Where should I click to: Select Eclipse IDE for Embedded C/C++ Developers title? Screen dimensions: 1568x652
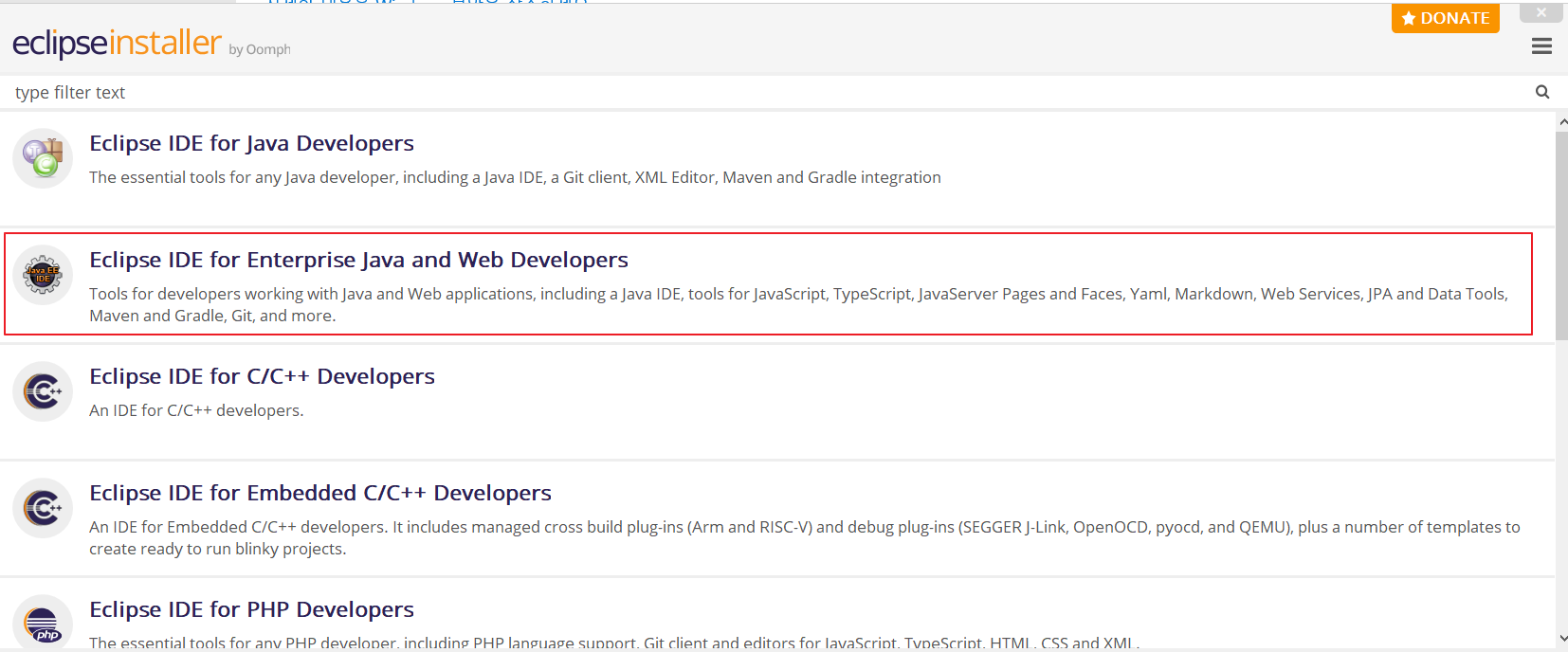pos(319,493)
